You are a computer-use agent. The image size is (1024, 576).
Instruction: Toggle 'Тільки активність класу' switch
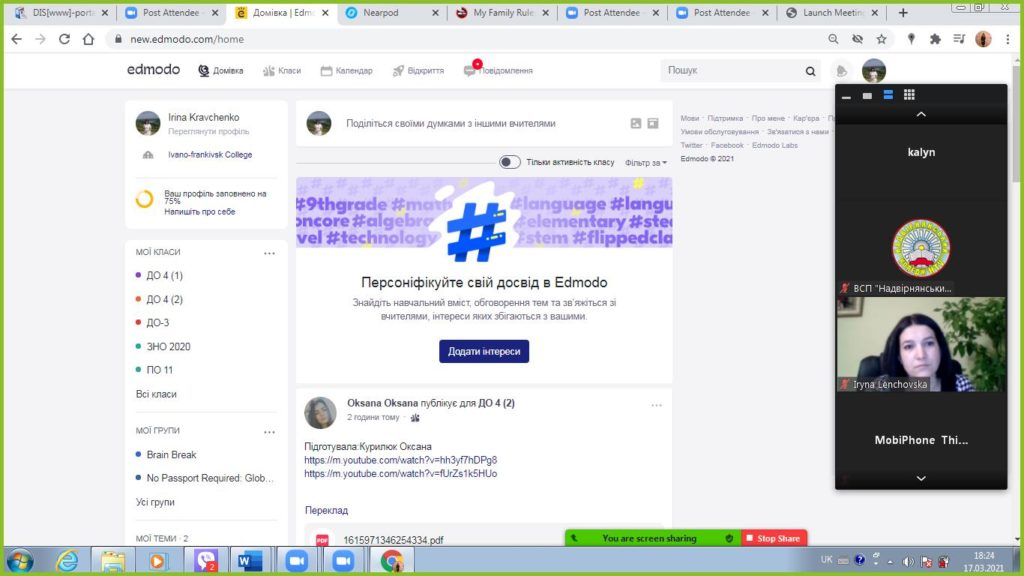click(x=510, y=162)
